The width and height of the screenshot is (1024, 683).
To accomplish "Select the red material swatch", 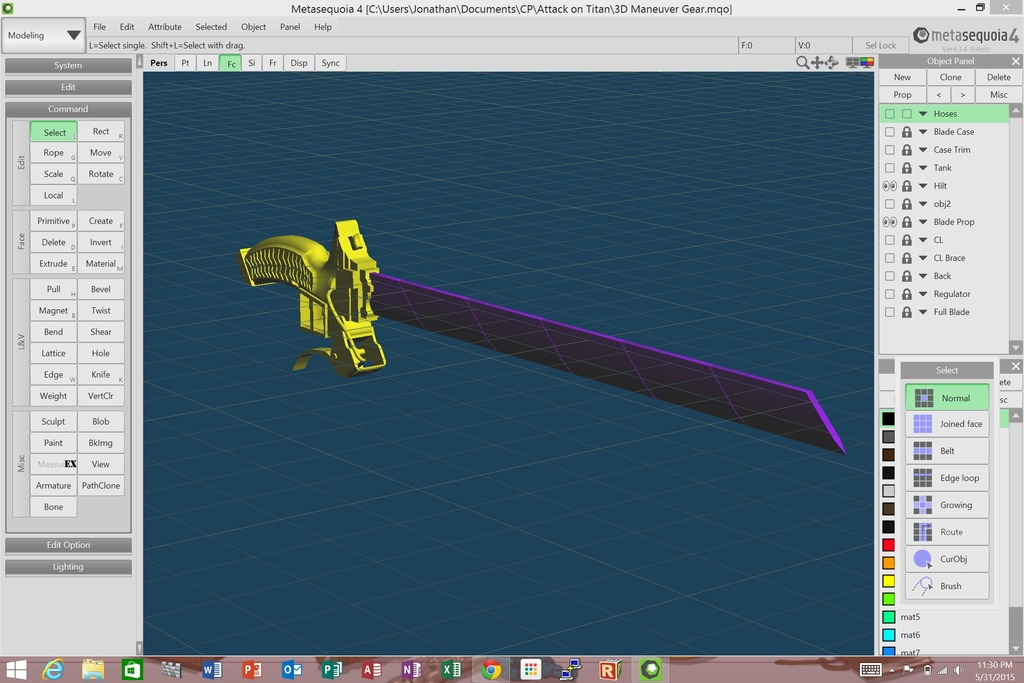I will point(889,544).
